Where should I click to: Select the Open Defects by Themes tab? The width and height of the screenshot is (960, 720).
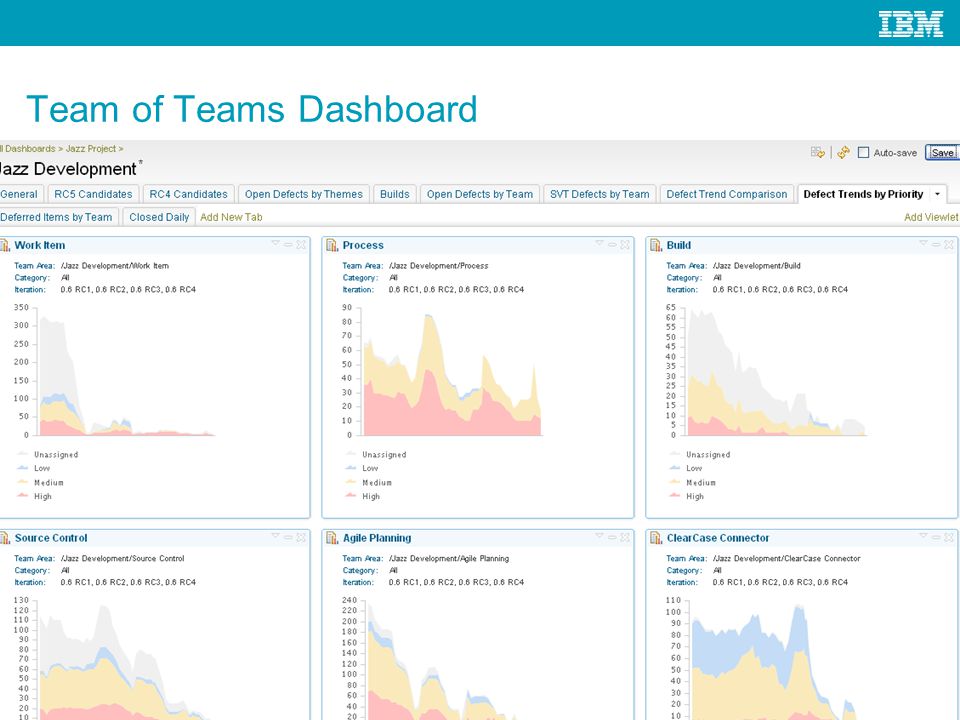point(304,194)
